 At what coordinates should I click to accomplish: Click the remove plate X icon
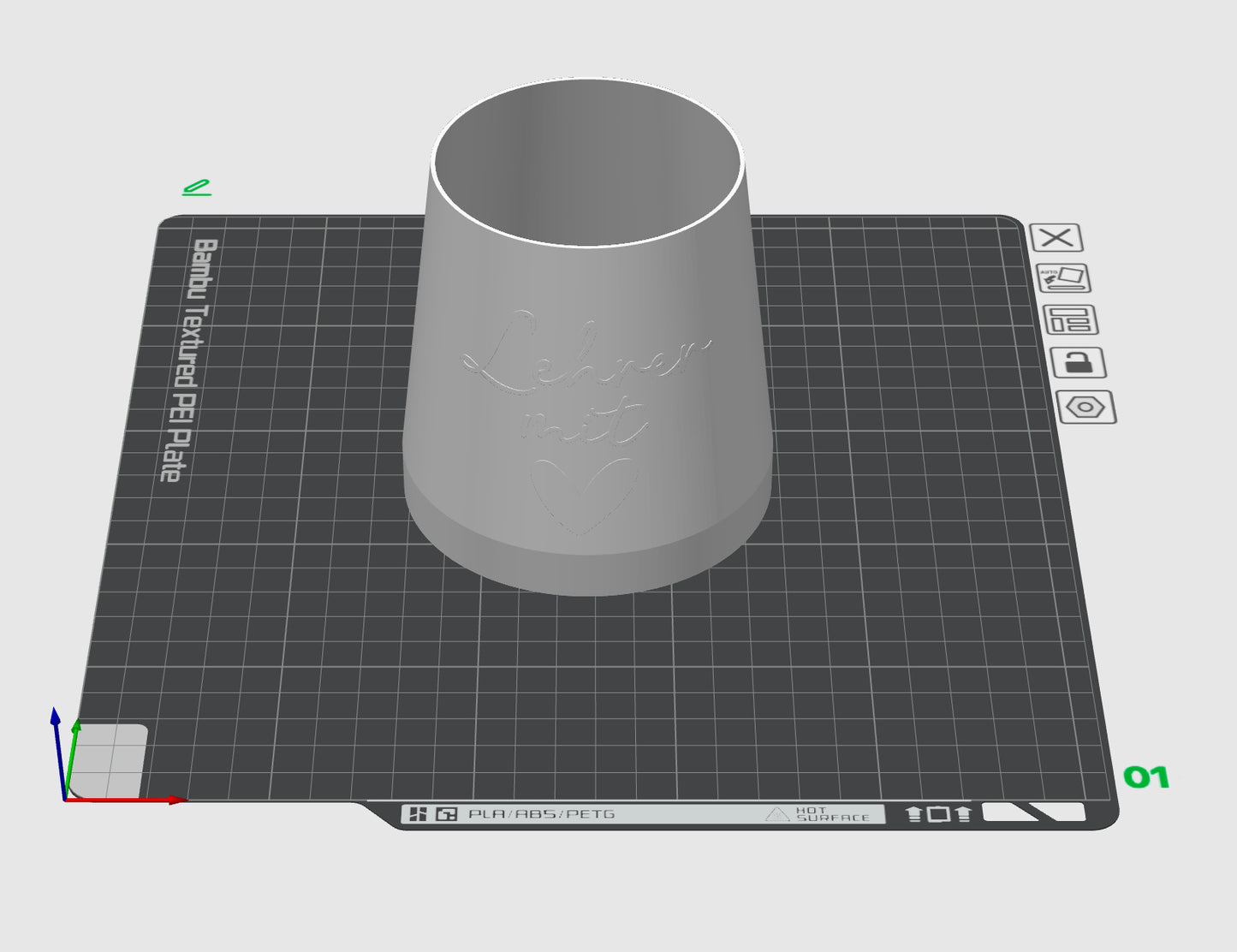pos(1056,238)
